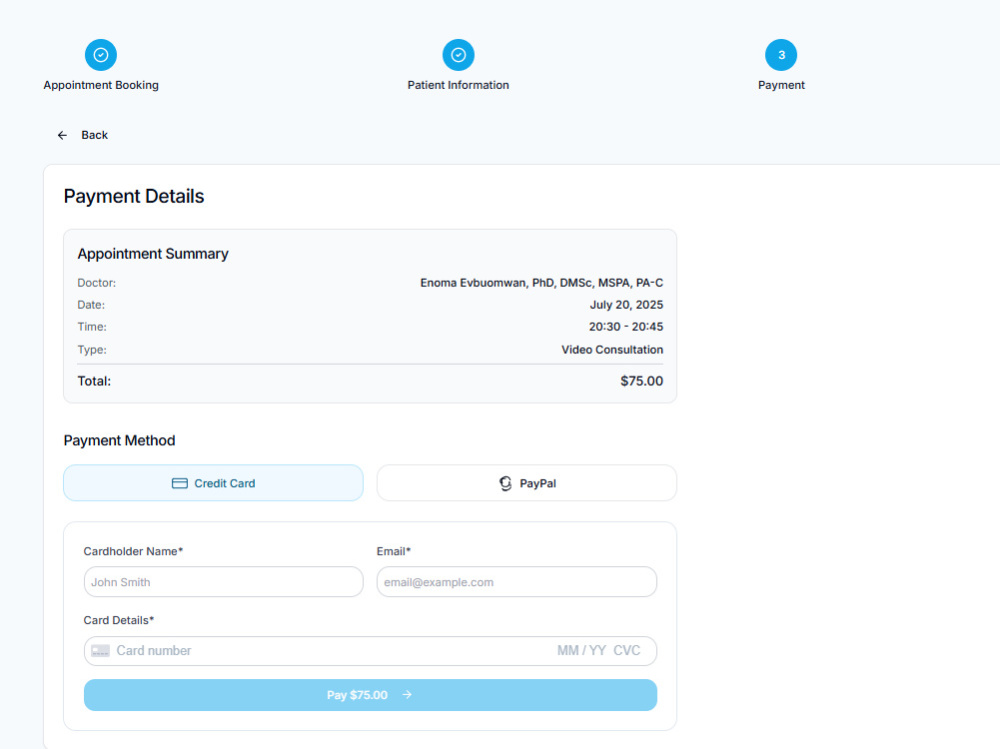Viewport: 1000px width, 749px height.
Task: Click the Payment step number 3 circle
Action: point(781,55)
